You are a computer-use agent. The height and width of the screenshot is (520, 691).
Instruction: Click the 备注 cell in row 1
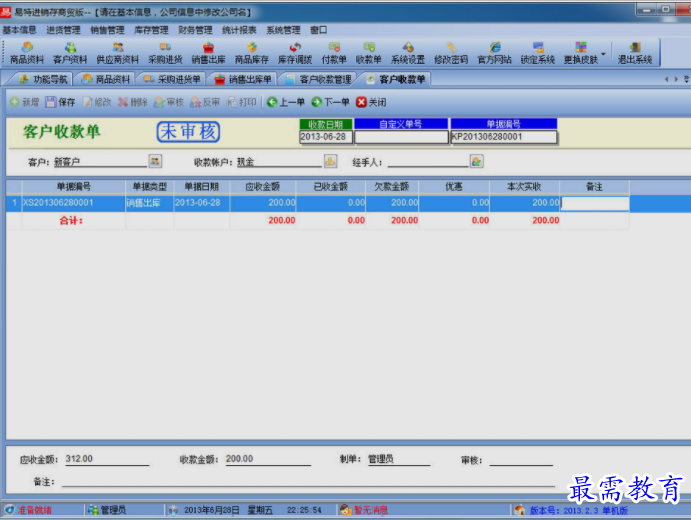(594, 203)
